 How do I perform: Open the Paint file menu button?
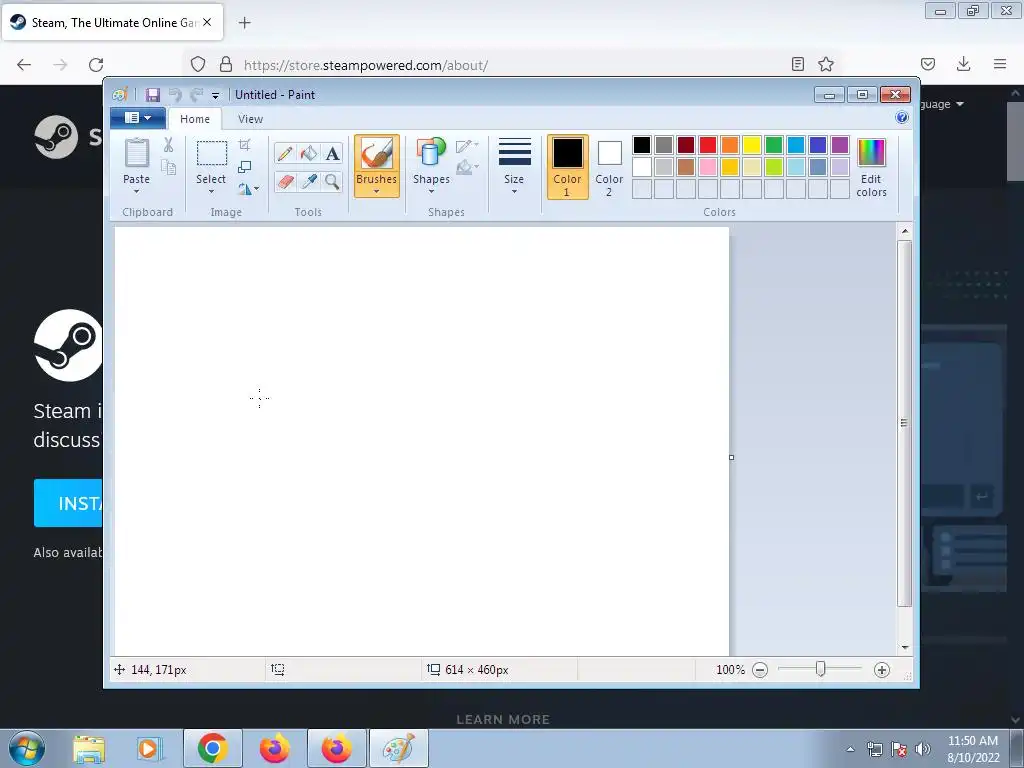(138, 118)
